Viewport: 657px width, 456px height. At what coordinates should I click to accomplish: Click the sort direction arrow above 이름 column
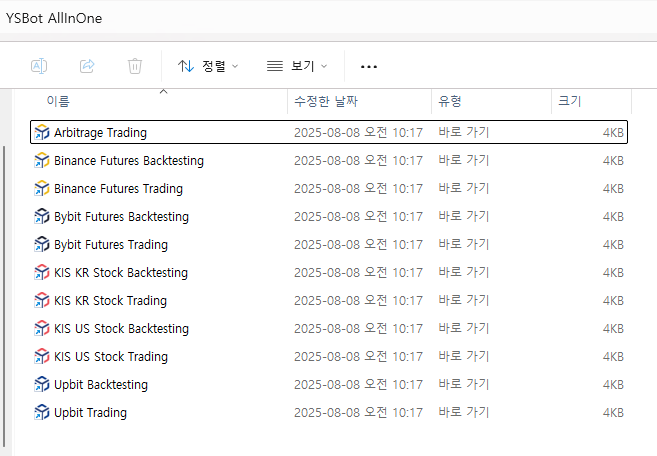[x=163, y=91]
